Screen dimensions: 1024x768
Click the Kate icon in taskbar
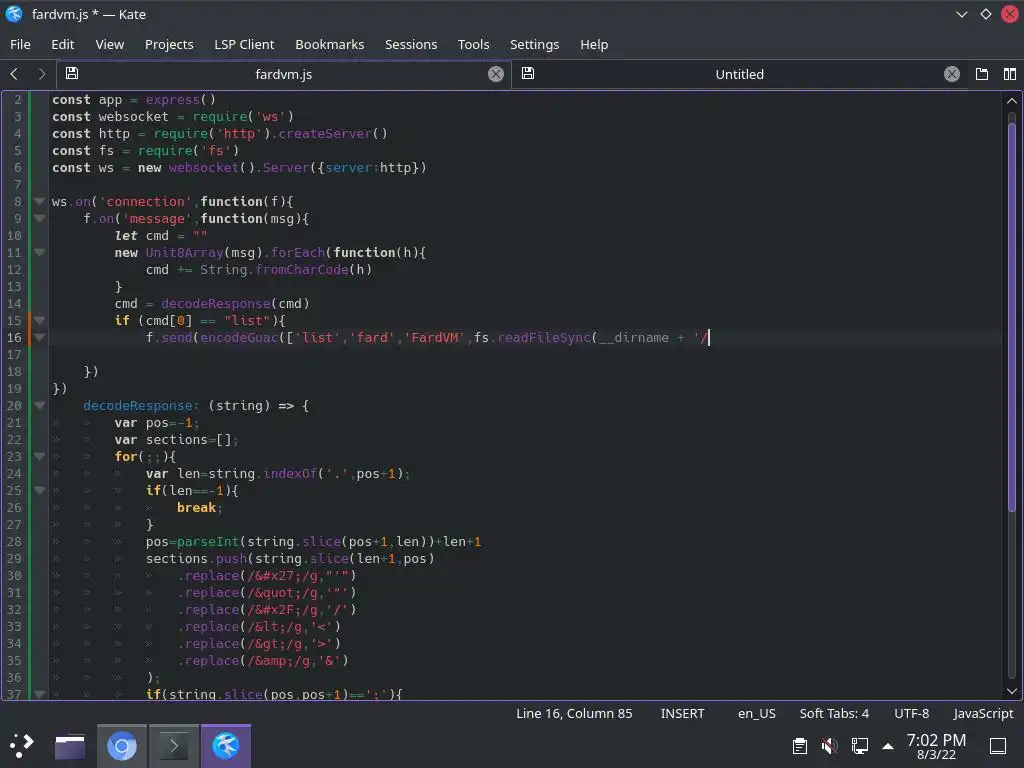(226, 746)
